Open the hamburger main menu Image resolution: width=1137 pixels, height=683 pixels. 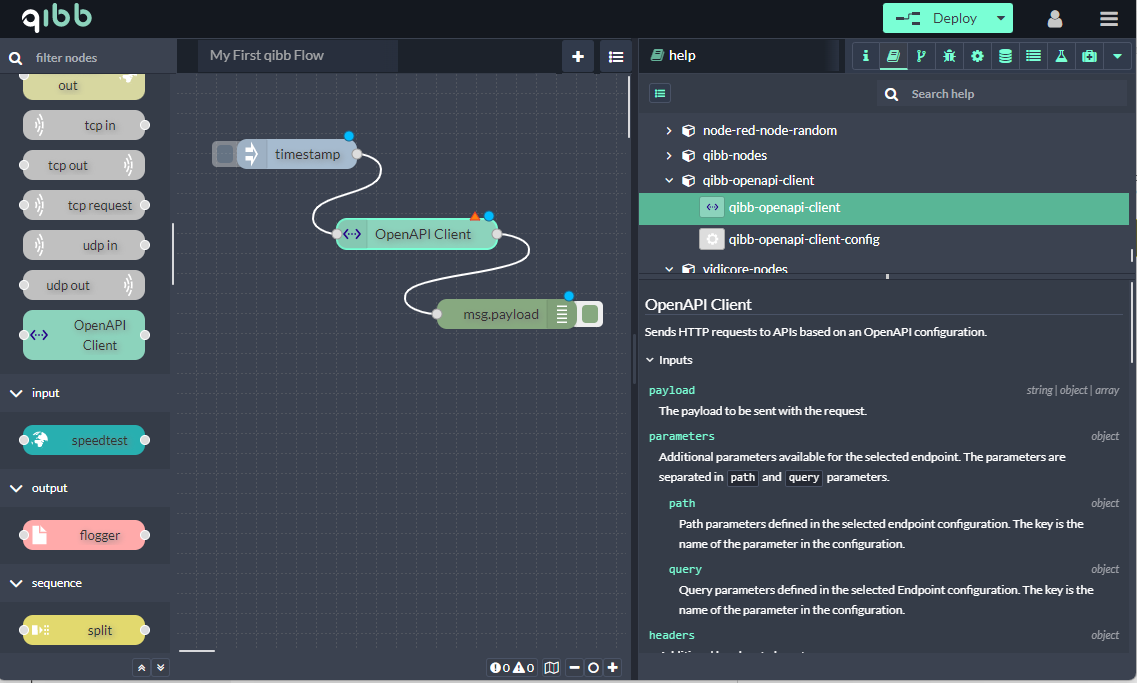[x=1109, y=19]
